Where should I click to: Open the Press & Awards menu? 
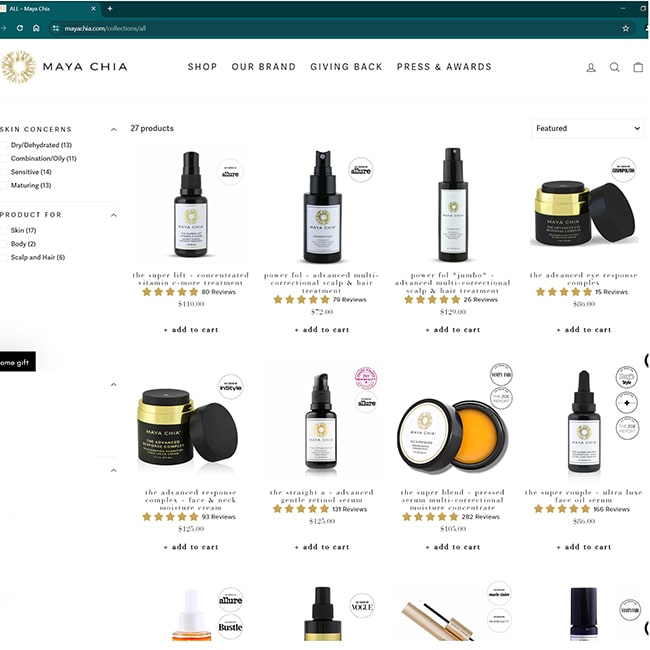coord(444,67)
